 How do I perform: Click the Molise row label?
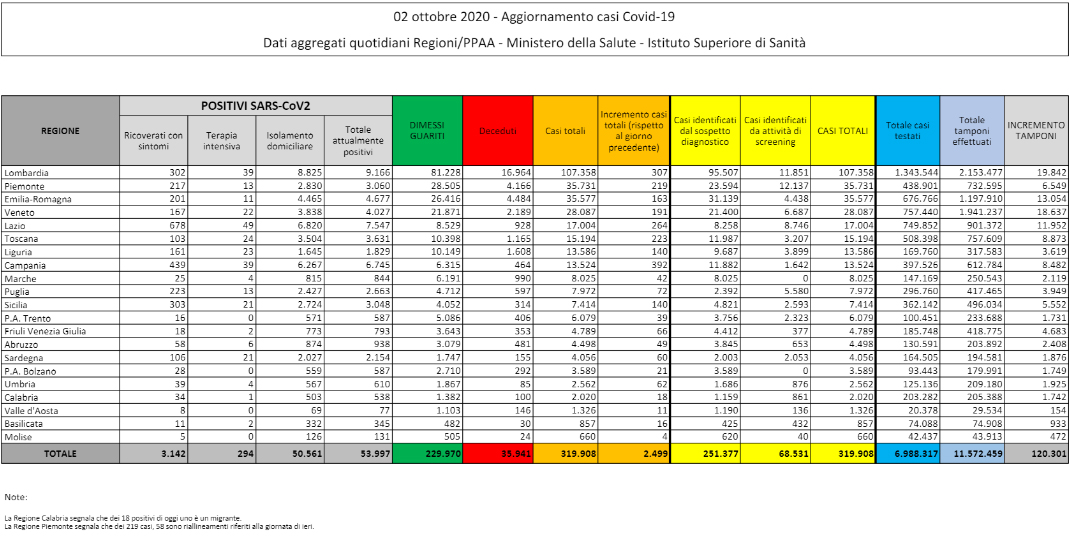[18, 437]
